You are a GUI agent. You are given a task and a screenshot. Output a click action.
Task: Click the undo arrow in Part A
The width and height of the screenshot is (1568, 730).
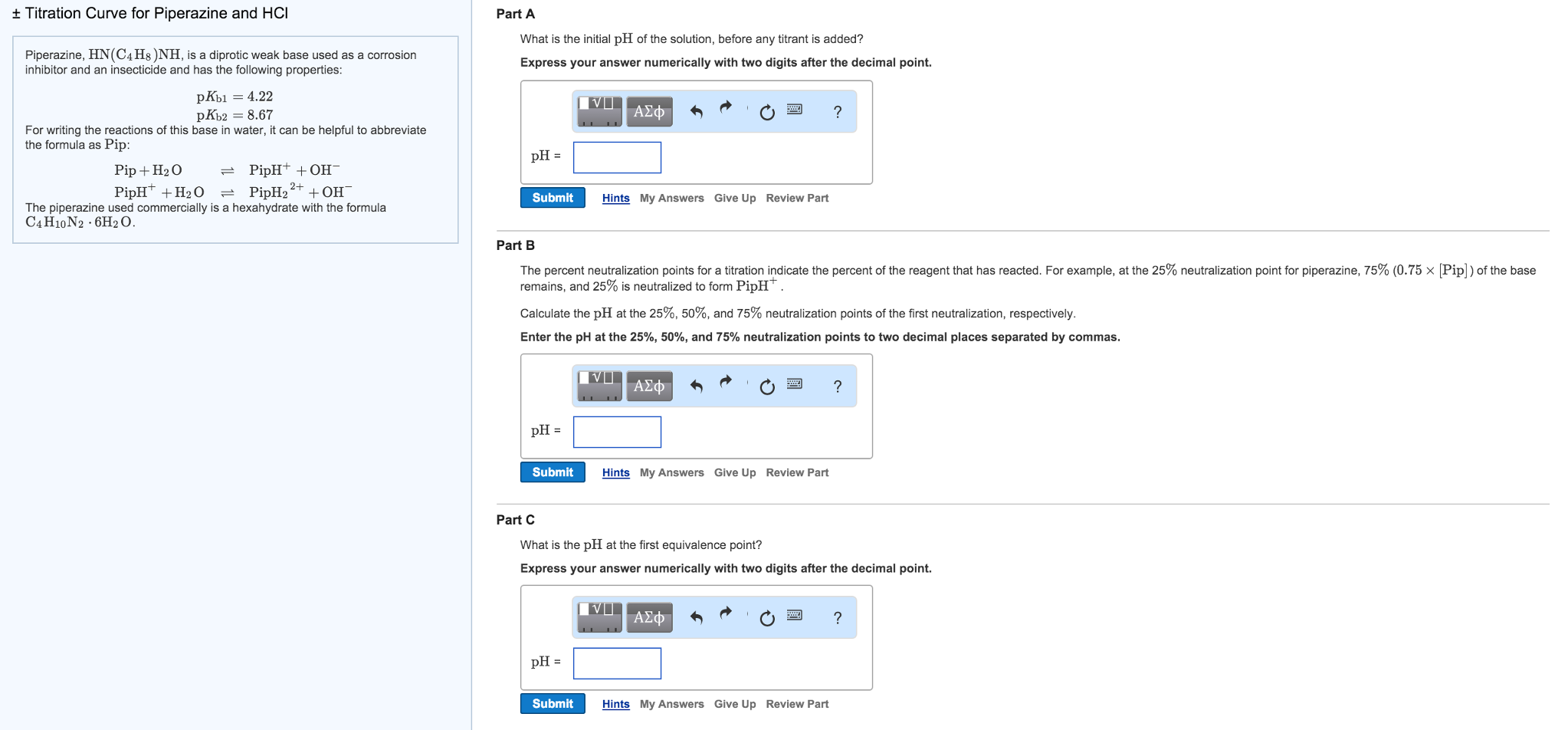tap(696, 112)
